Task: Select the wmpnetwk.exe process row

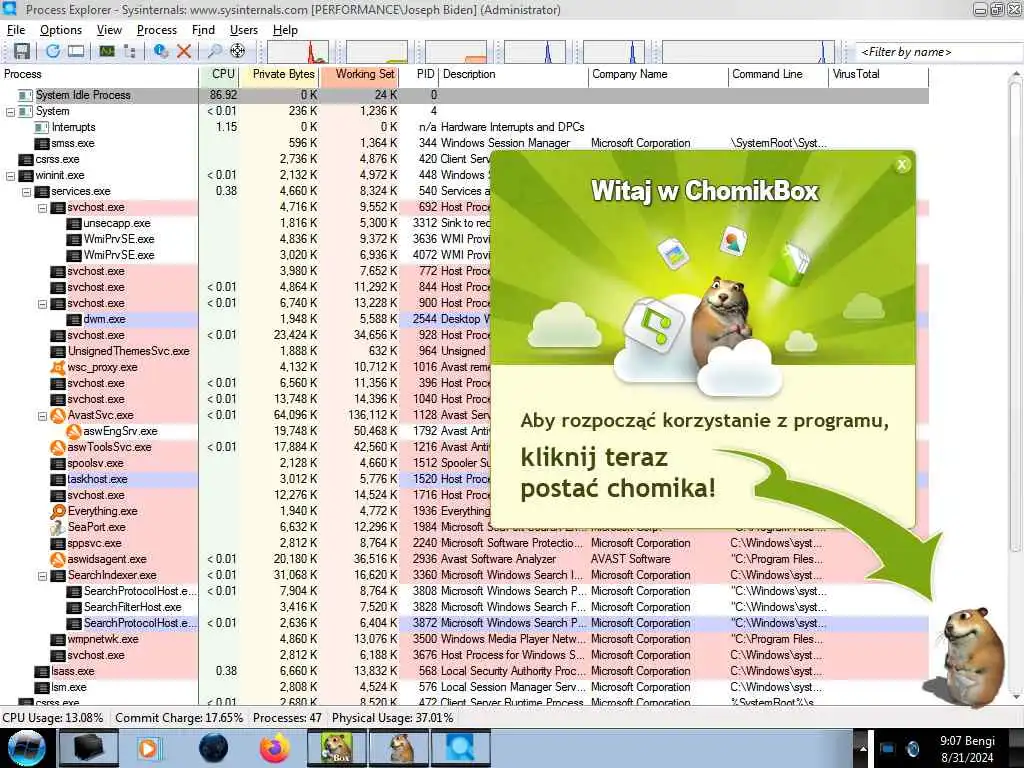Action: coord(464,639)
